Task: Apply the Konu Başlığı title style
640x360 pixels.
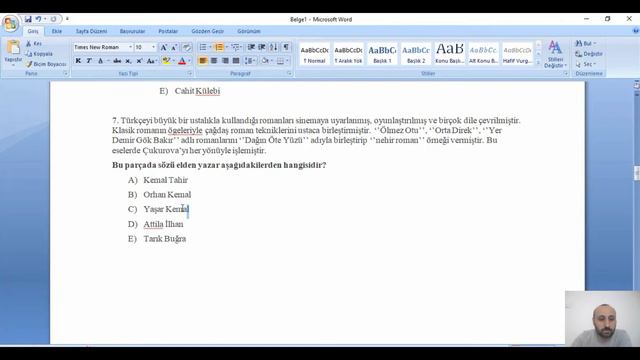Action: [x=449, y=53]
